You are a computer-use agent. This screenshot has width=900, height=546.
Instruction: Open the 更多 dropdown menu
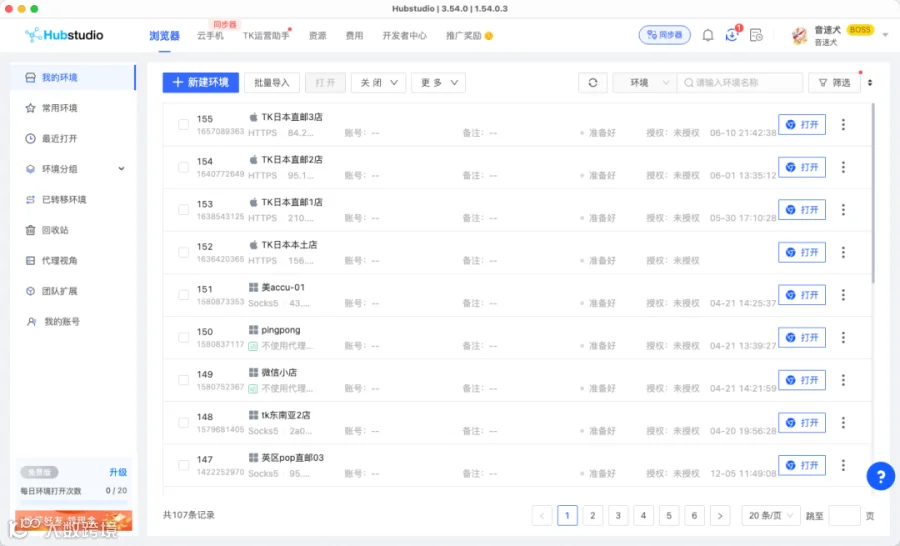coord(439,83)
